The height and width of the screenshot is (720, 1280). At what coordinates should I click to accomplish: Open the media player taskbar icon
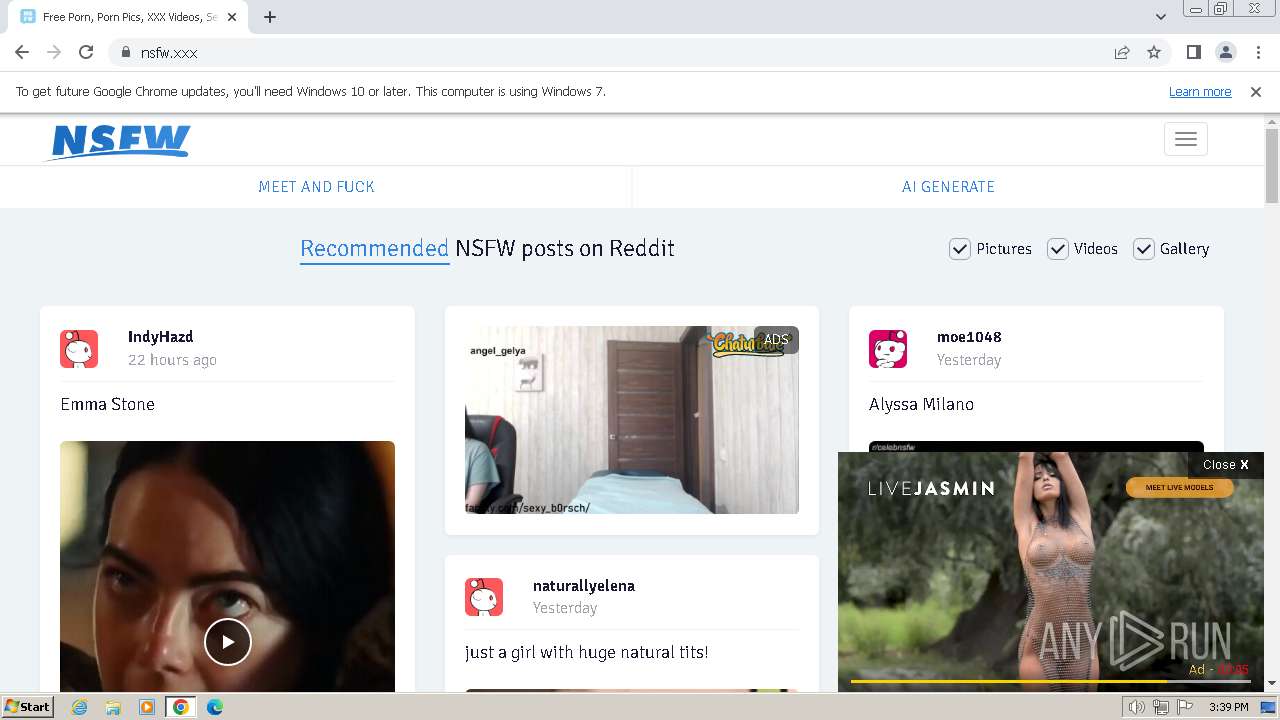[146, 707]
